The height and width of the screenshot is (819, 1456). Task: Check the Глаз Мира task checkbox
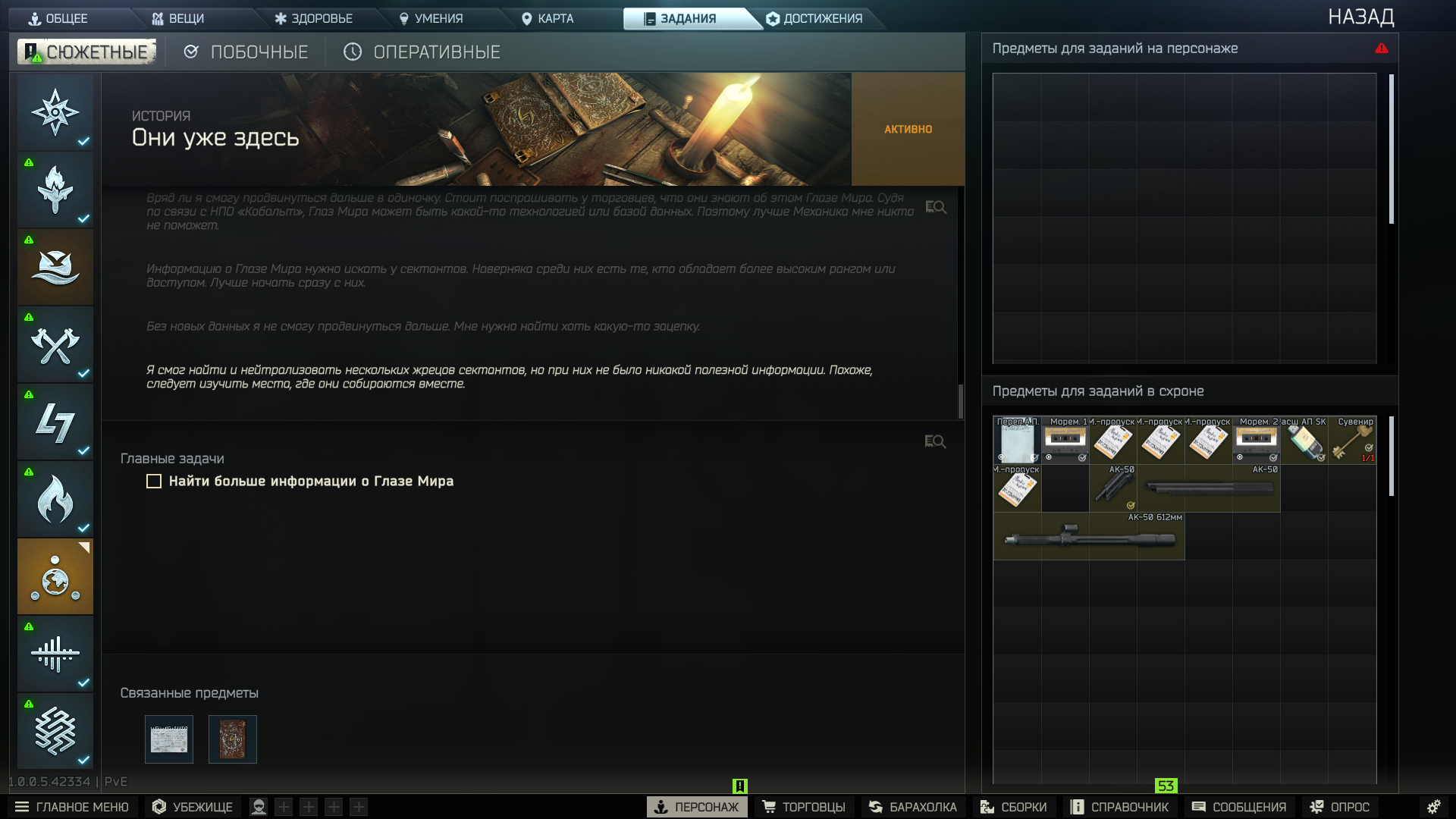(x=154, y=482)
